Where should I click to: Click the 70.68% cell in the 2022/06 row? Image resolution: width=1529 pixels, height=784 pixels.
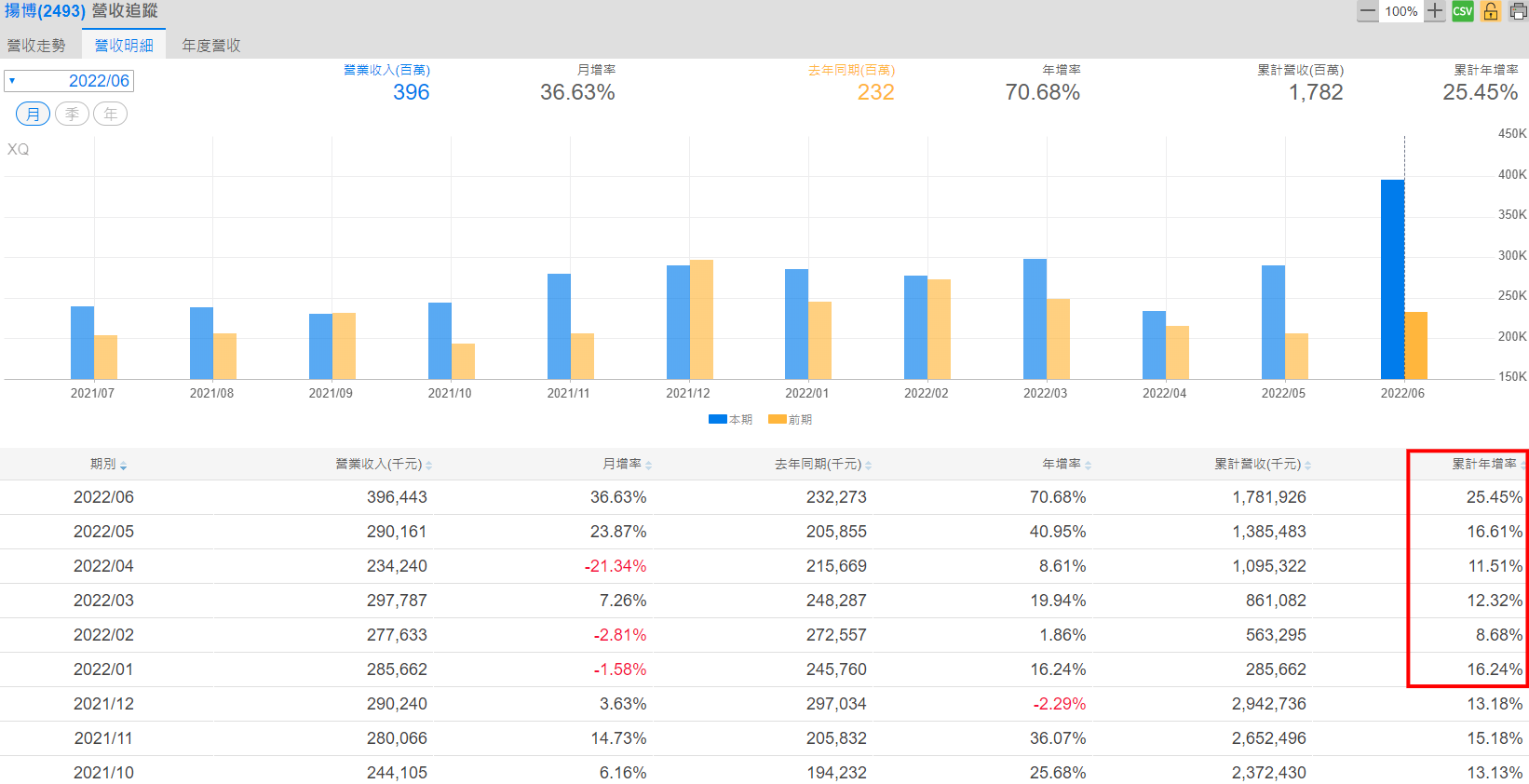[1058, 497]
